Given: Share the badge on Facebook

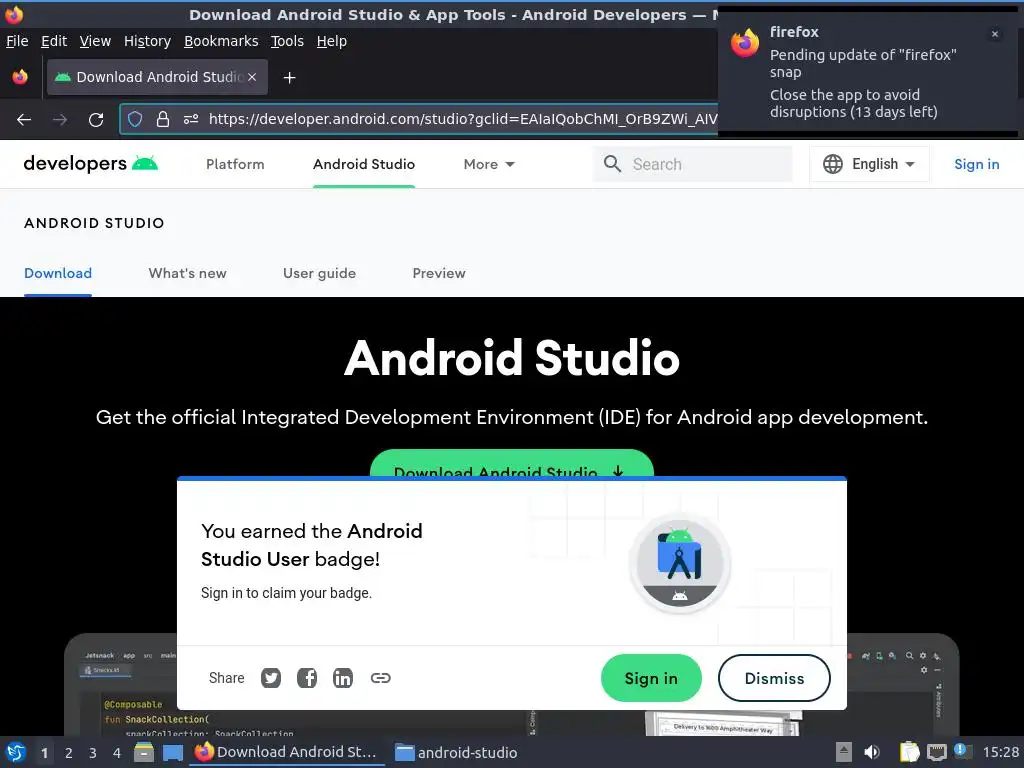Looking at the screenshot, I should coord(307,679).
